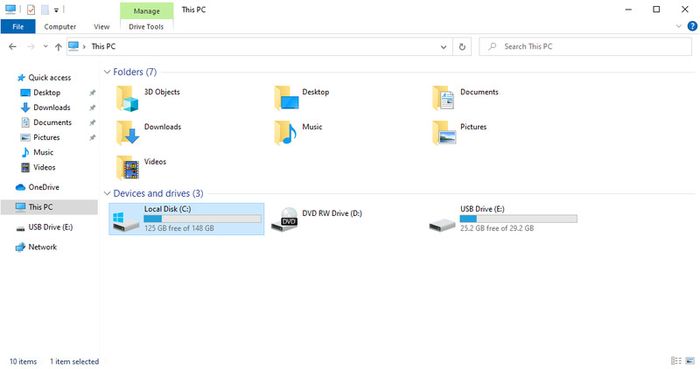This screenshot has width=700, height=369.
Task: Expand the ribbon using the chevron
Action: click(x=679, y=26)
